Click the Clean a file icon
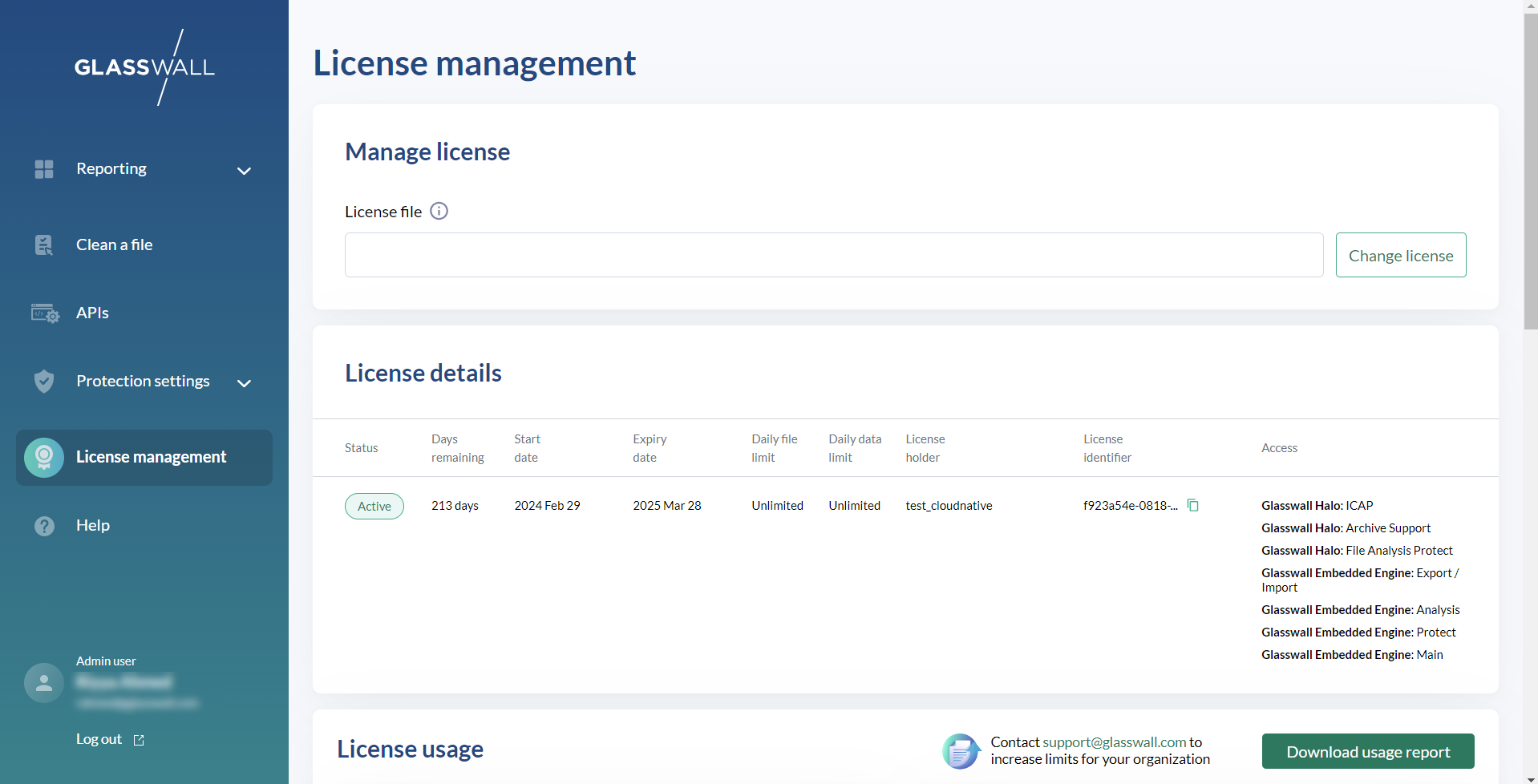The width and height of the screenshot is (1538, 784). click(x=44, y=245)
